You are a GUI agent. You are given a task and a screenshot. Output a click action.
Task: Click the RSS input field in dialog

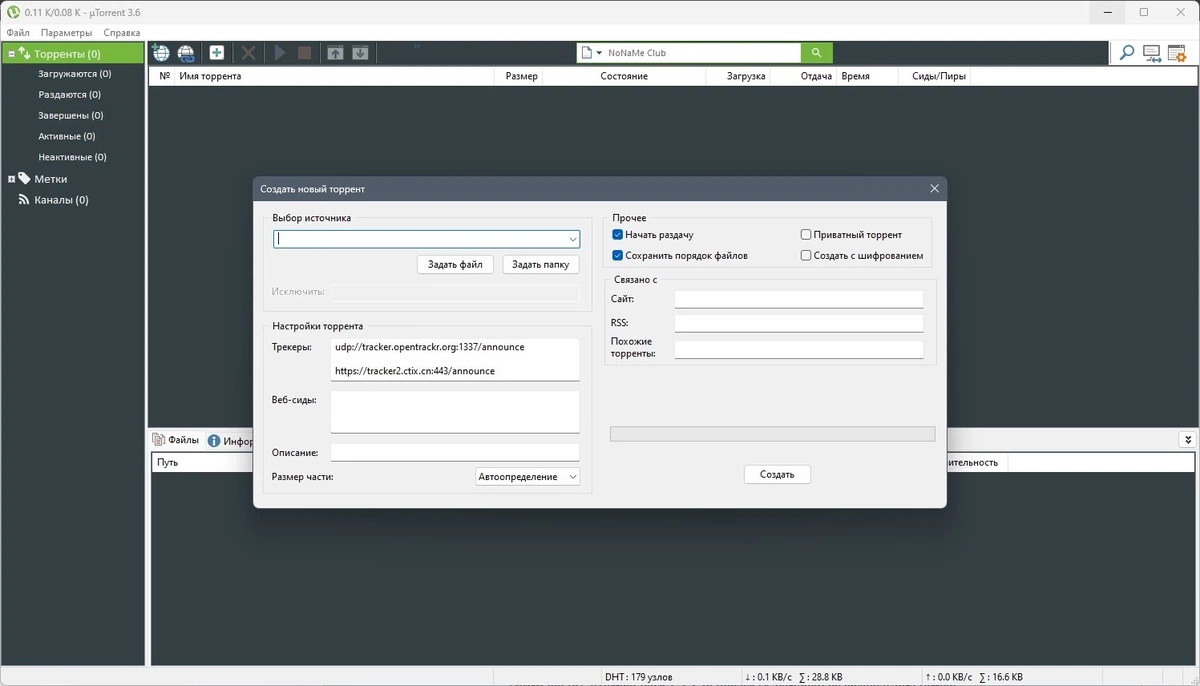coord(798,323)
